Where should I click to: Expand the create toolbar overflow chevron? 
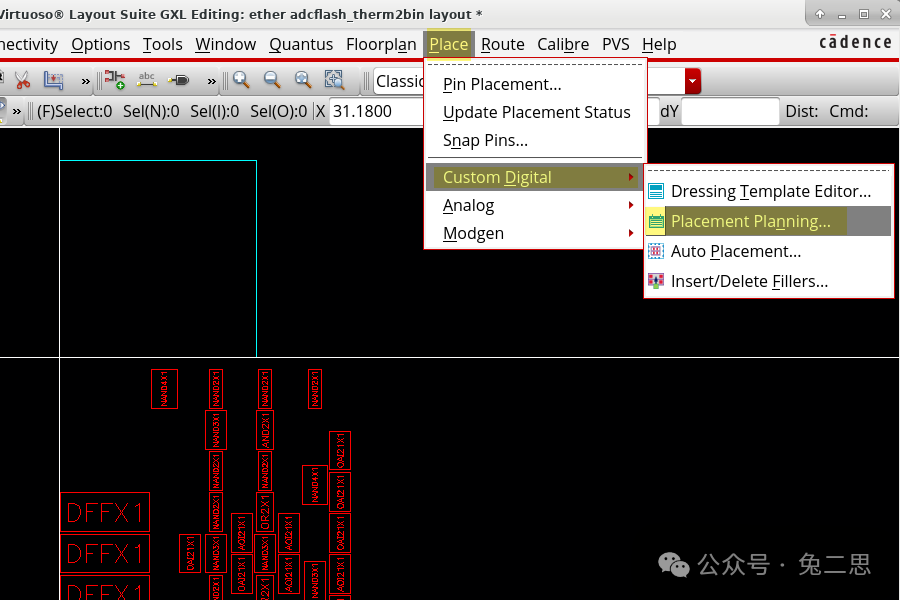(x=212, y=82)
